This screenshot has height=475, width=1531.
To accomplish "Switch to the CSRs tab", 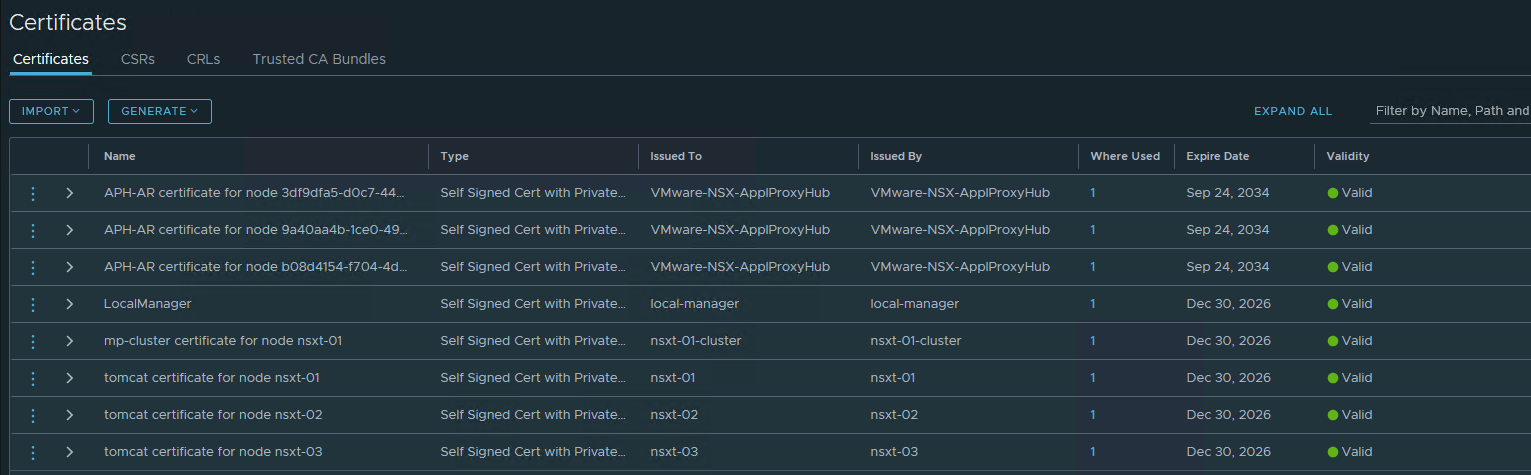I will (x=137, y=59).
